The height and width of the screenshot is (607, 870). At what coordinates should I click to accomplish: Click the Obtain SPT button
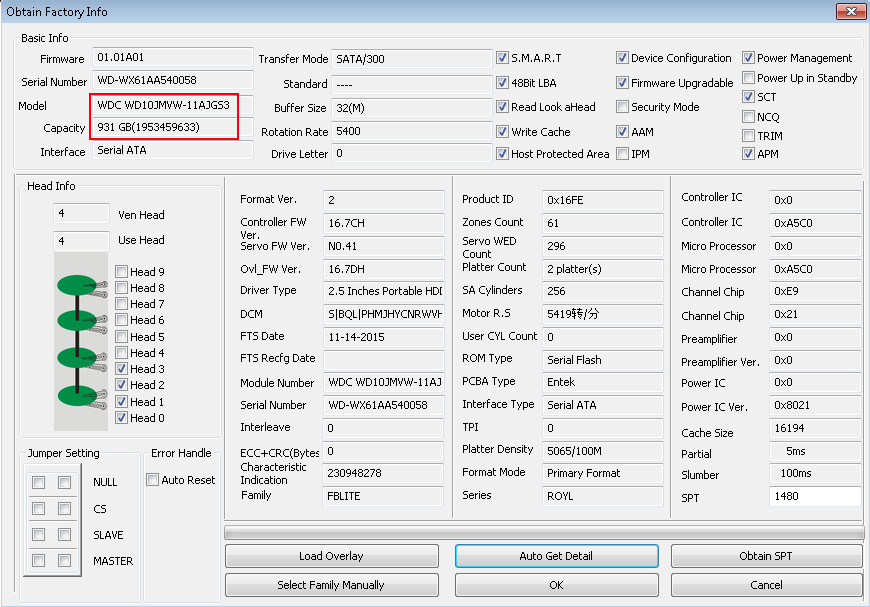pos(766,556)
